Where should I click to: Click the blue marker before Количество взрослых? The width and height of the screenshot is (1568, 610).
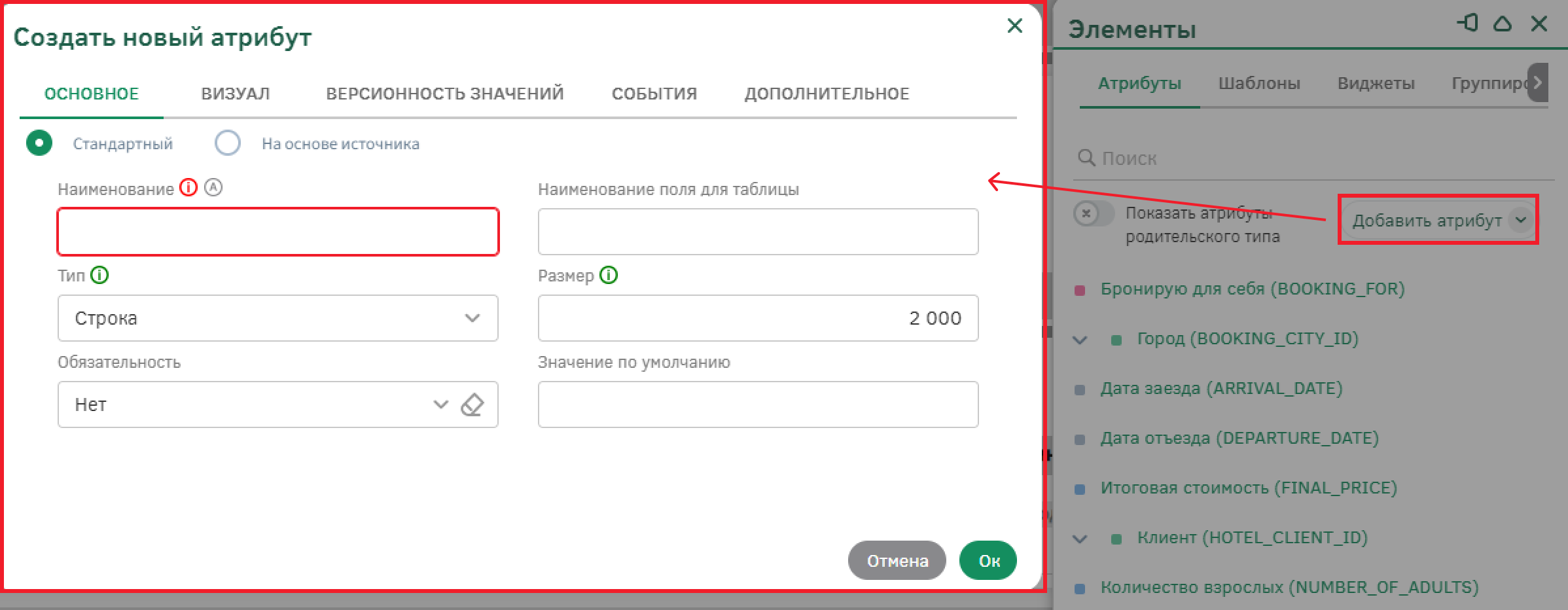1080,588
